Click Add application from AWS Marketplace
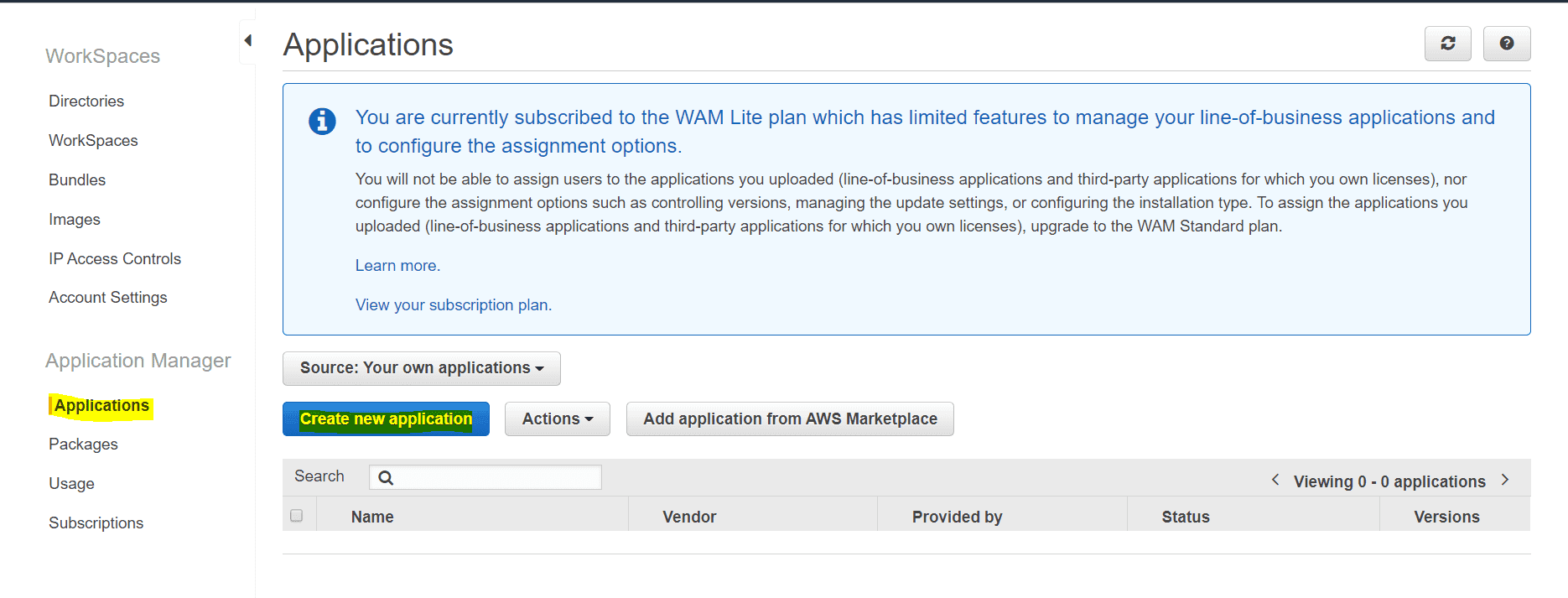This screenshot has width=1568, height=598. coord(790,419)
